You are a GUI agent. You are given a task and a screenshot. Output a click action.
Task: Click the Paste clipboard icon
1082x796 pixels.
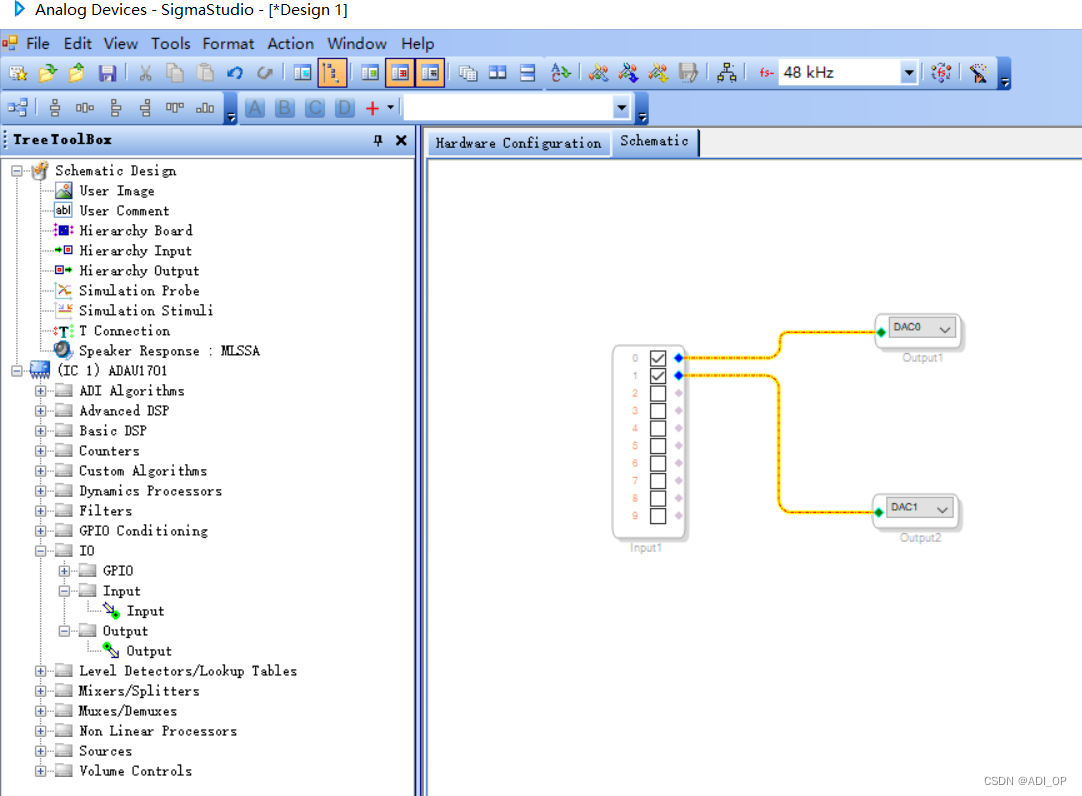click(205, 72)
